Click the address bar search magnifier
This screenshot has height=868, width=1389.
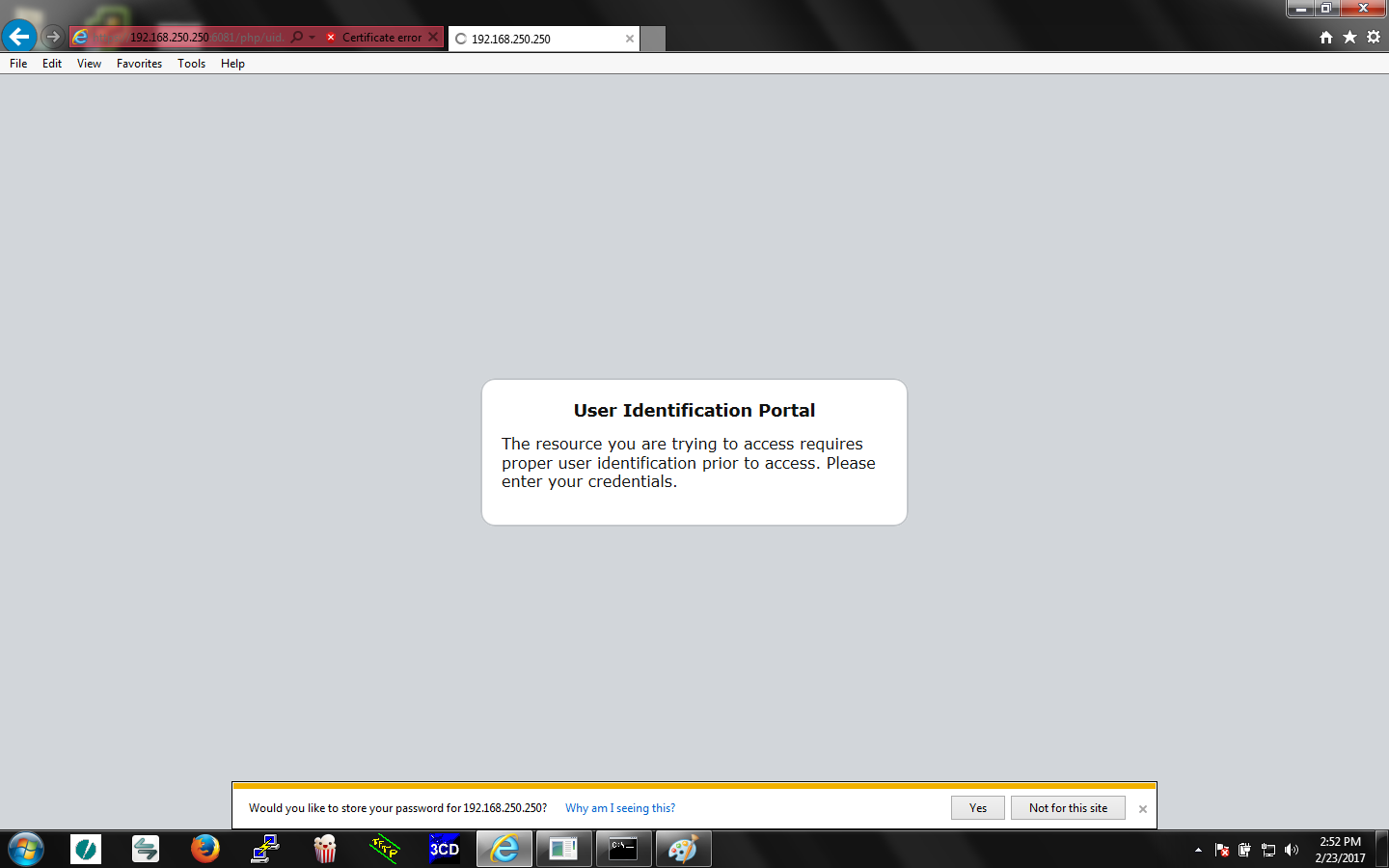(x=297, y=37)
